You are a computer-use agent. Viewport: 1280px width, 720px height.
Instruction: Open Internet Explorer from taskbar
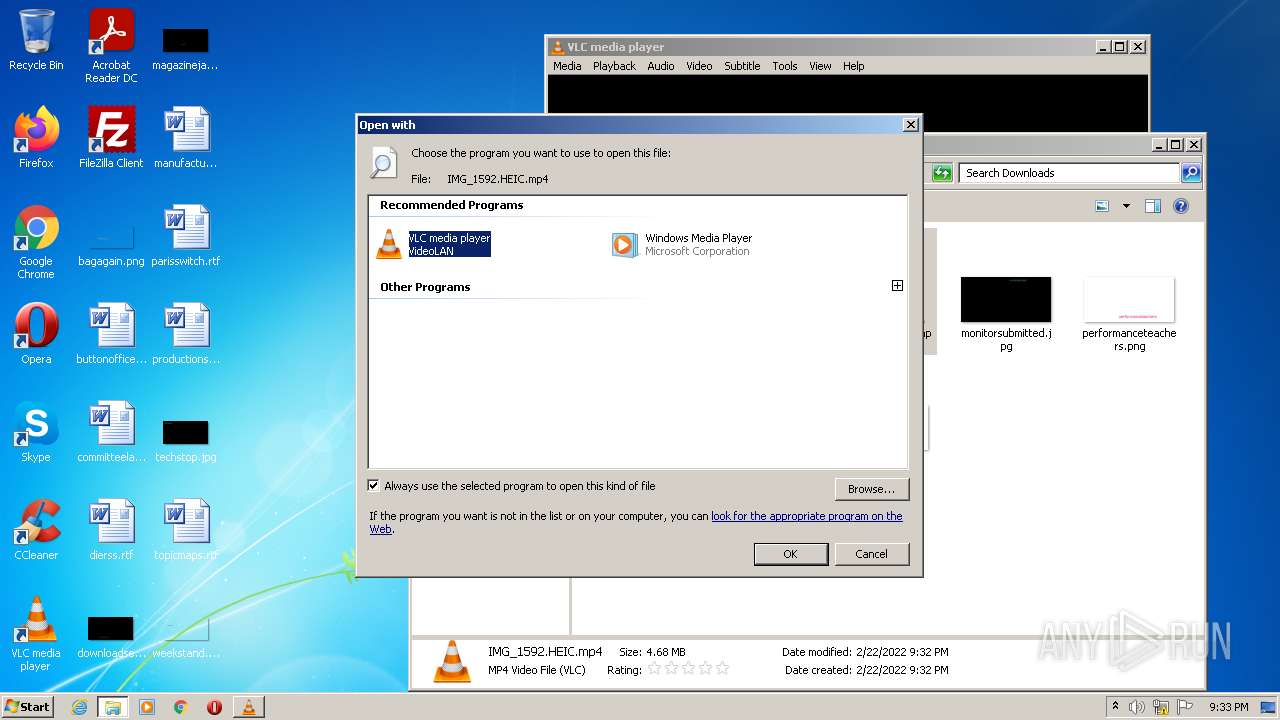(80, 707)
